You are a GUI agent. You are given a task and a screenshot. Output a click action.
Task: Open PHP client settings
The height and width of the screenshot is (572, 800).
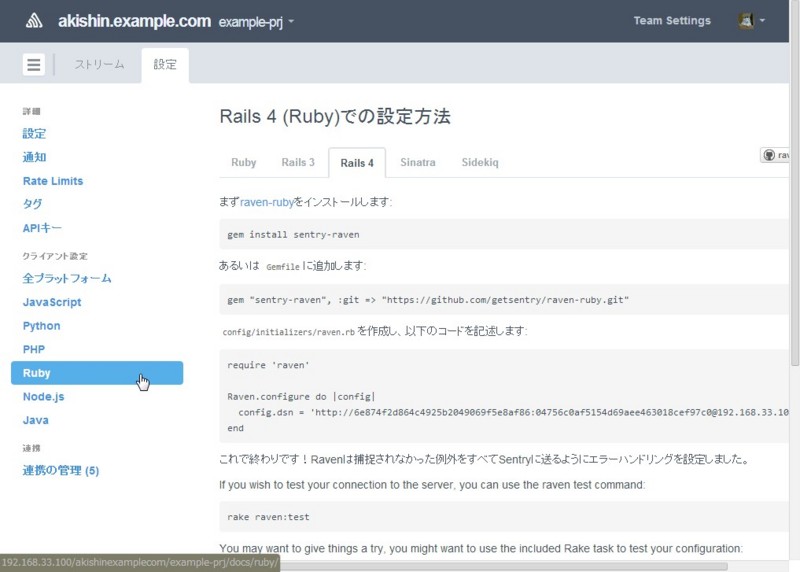[34, 350]
